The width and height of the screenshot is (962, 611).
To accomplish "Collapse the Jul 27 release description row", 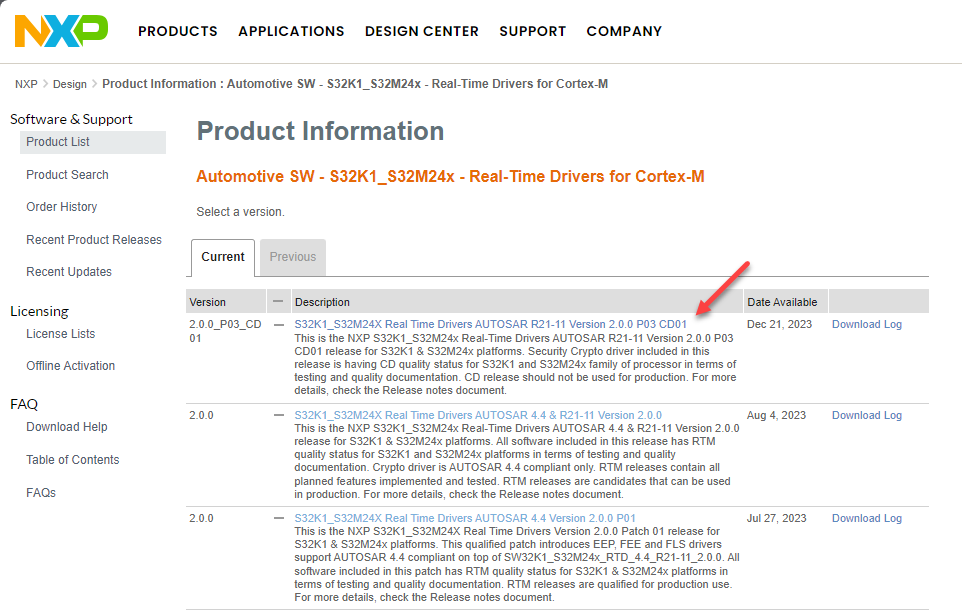I will point(277,518).
